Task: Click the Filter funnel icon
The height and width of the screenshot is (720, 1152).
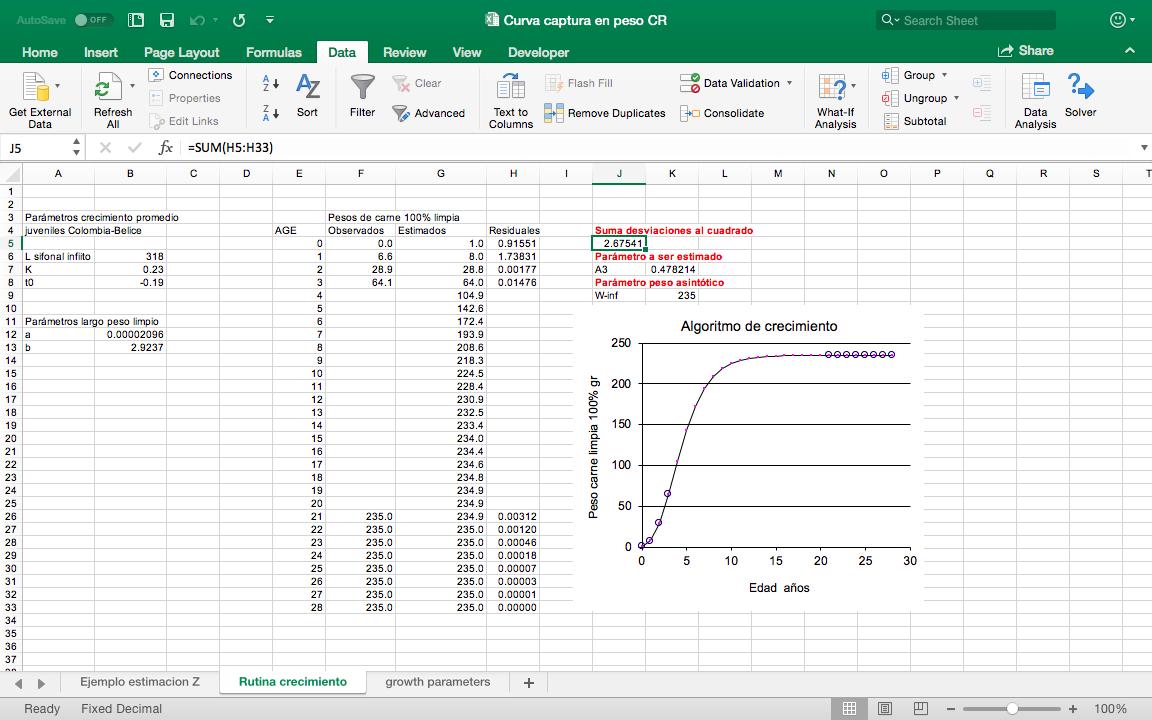Action: coord(362,88)
